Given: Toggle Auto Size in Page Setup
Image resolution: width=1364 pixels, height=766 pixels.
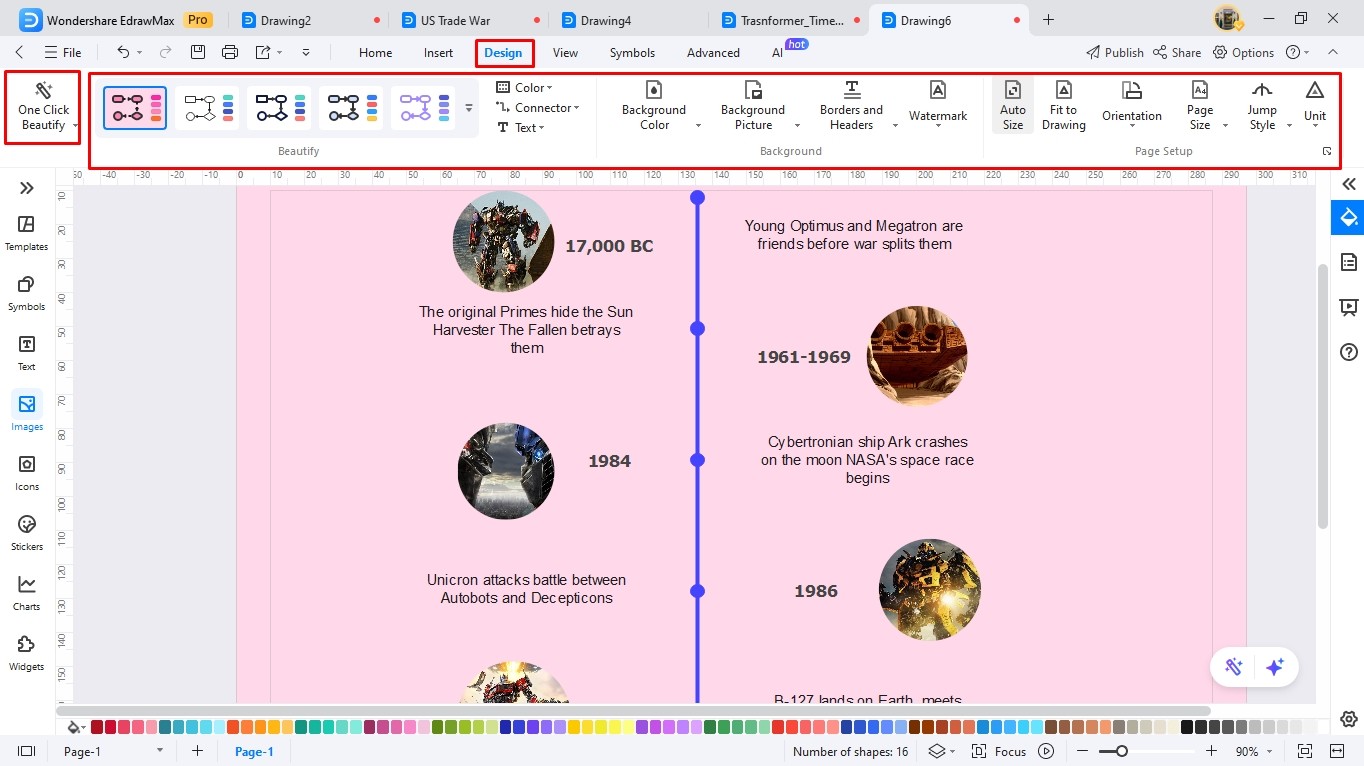Looking at the screenshot, I should coord(1013,104).
